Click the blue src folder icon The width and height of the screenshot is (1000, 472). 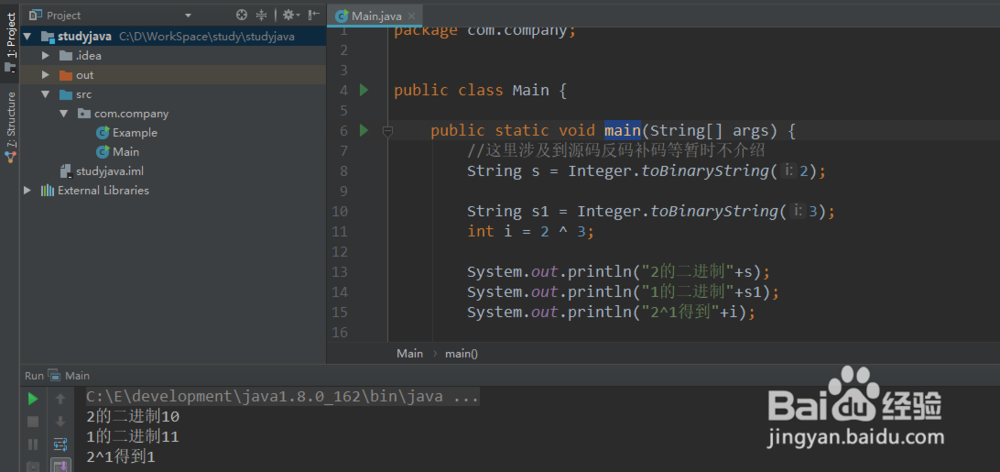(66, 94)
